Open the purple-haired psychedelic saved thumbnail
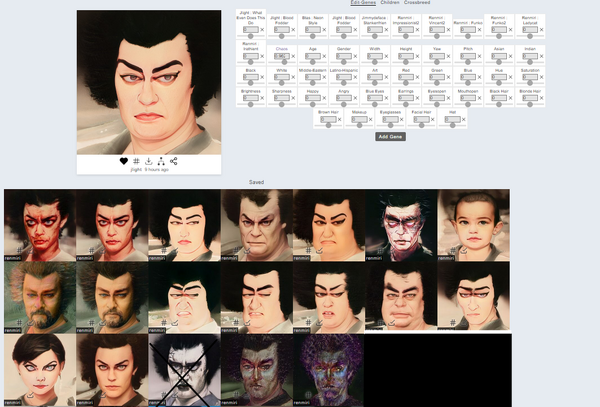 pyautogui.click(x=329, y=370)
